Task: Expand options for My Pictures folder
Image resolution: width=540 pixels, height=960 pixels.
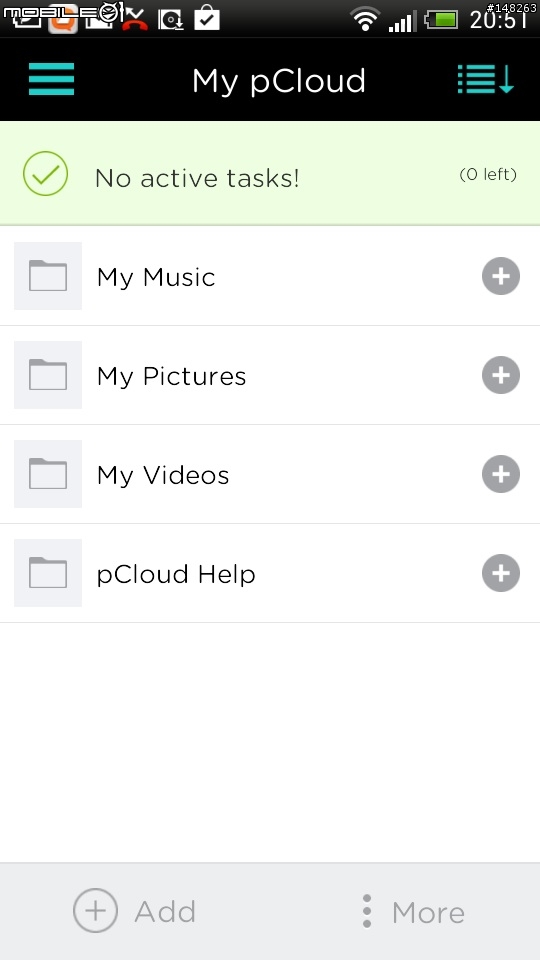Action: tap(501, 375)
